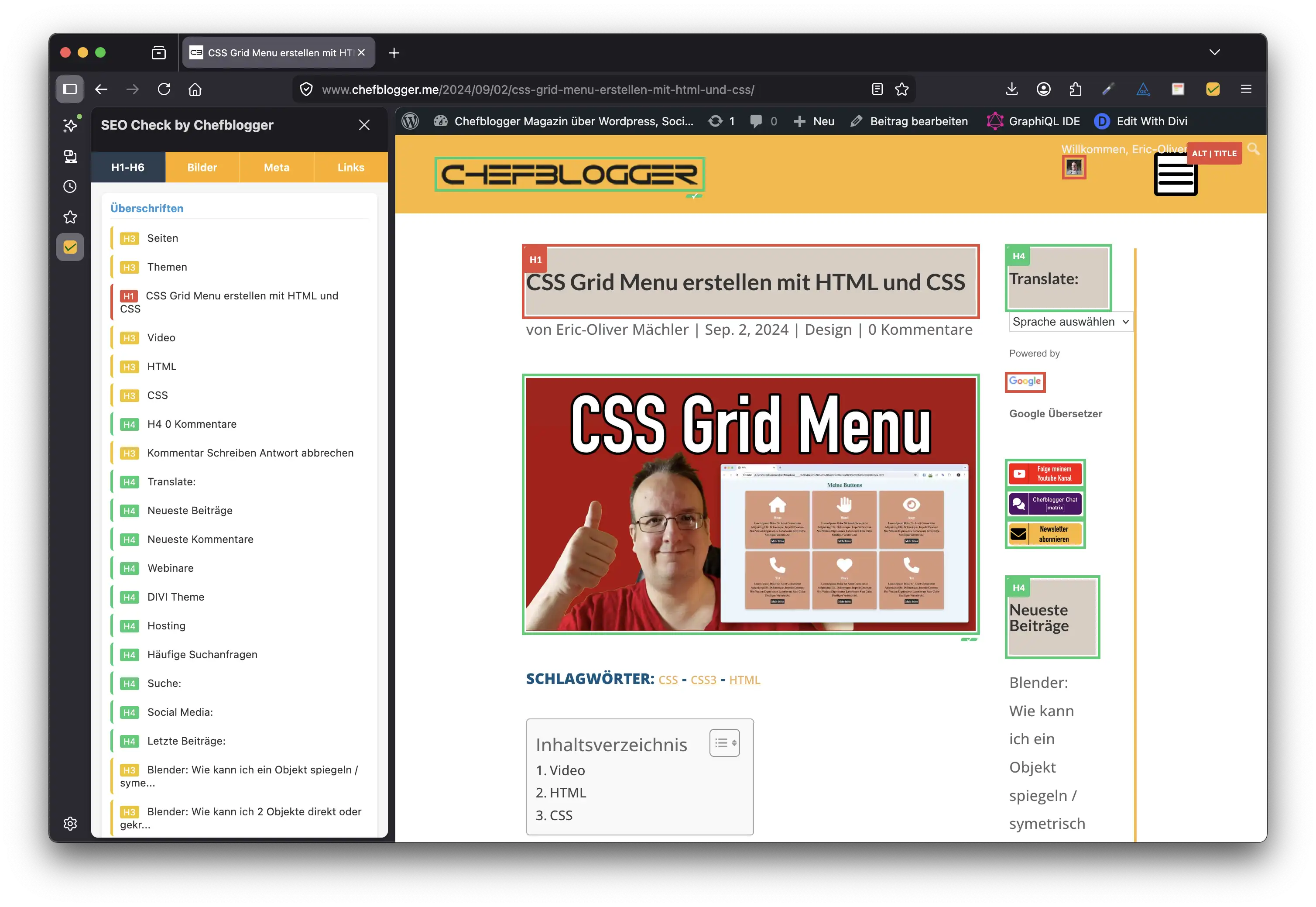Open the Sprache auswählen dropdown
Screen dimensions: 1316x907
(1070, 322)
